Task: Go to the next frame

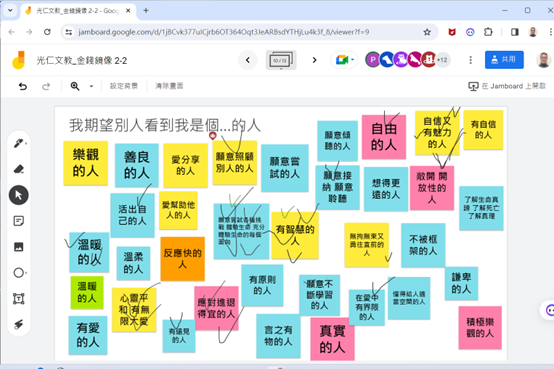Action: coord(314,60)
